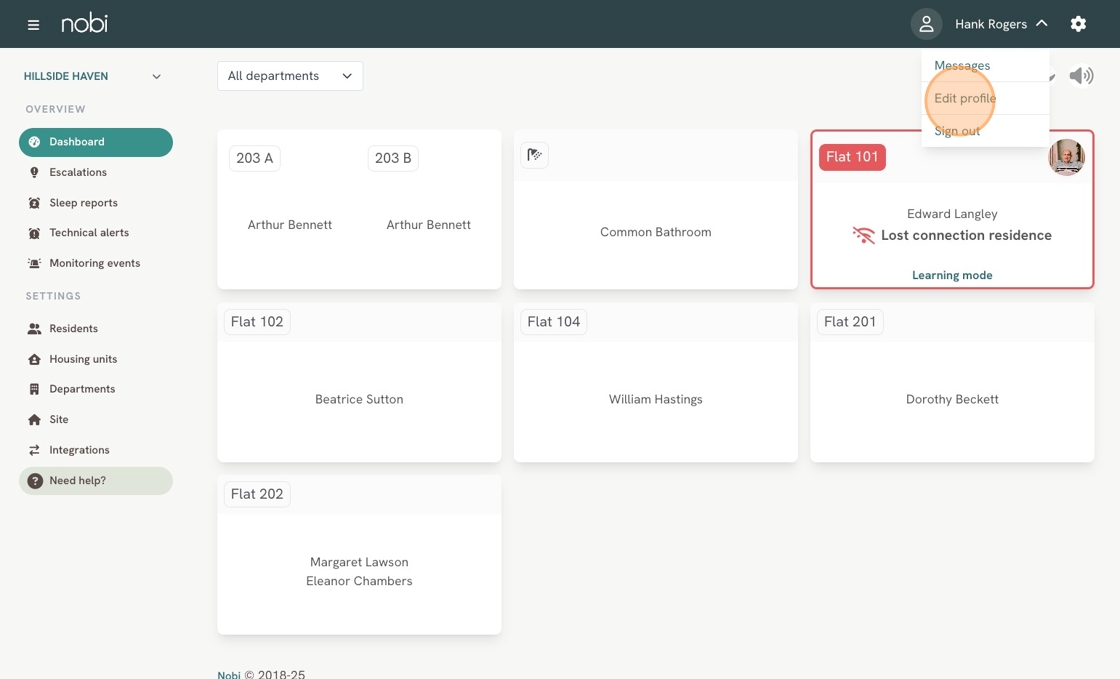
Task: Toggle the sound speaker icon
Action: 1081,76
